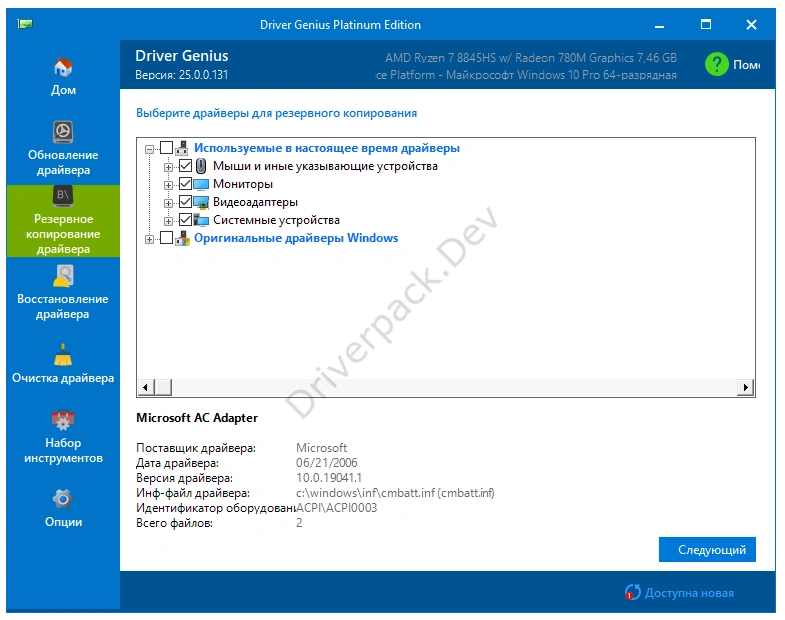
Task: Expand the Системные устройства tree node
Action: [x=168, y=221]
